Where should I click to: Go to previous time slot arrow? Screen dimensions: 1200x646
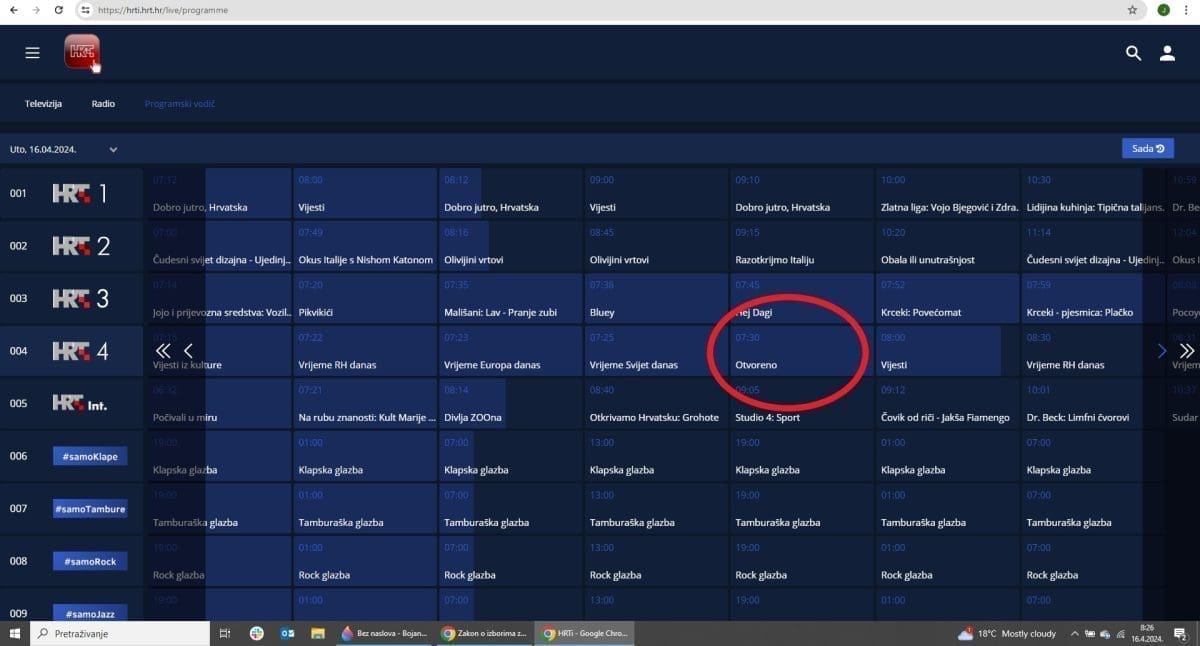pos(188,350)
